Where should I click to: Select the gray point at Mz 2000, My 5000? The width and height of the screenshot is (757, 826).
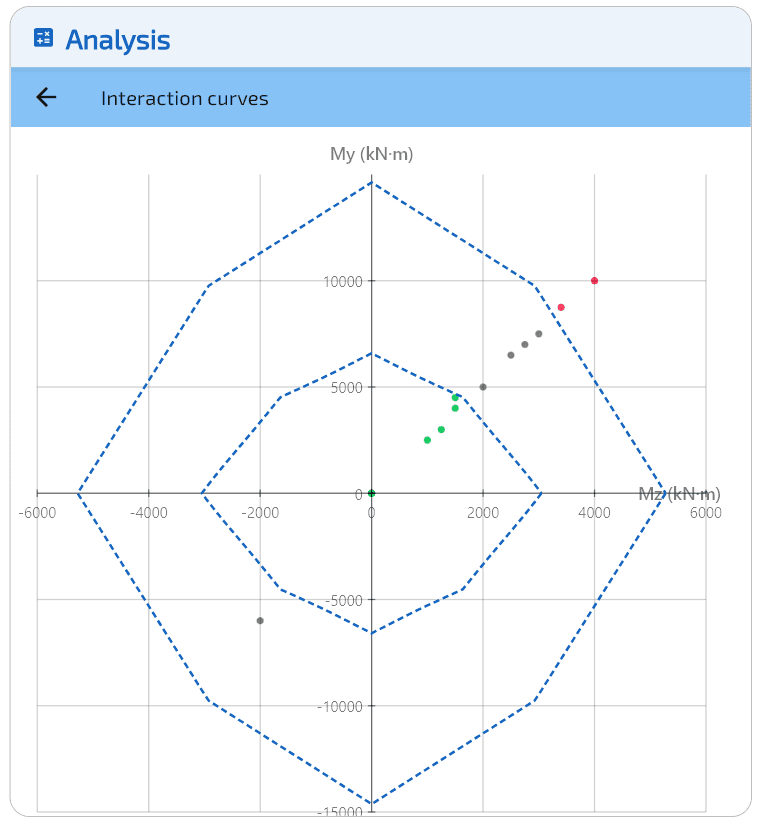[483, 387]
